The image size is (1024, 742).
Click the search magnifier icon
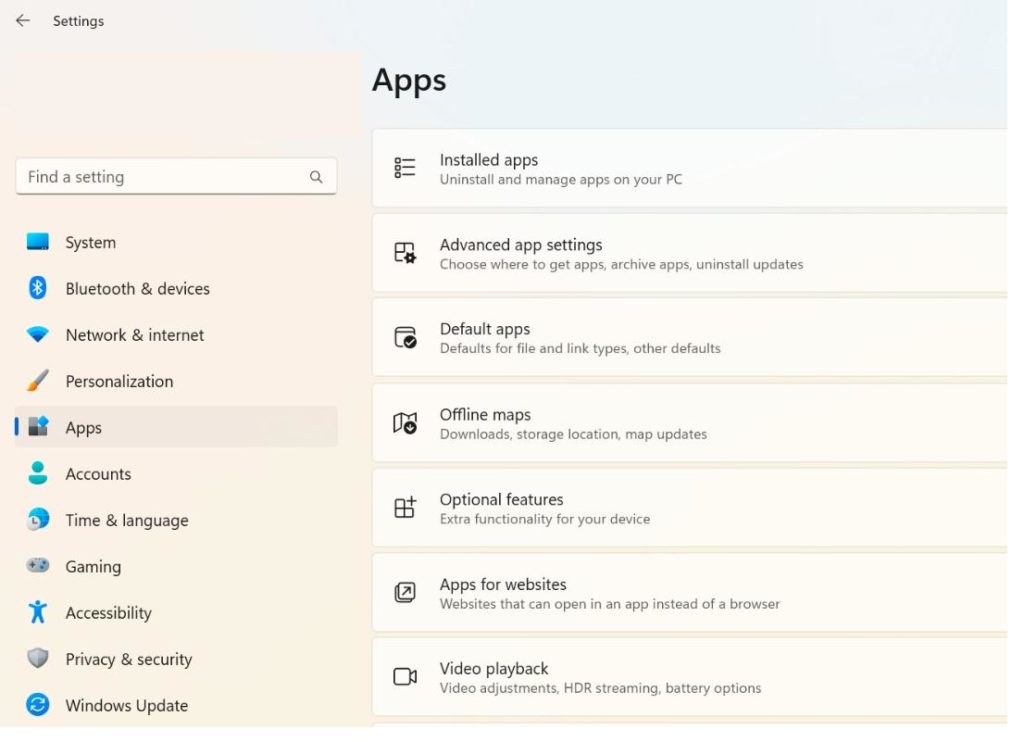(316, 177)
